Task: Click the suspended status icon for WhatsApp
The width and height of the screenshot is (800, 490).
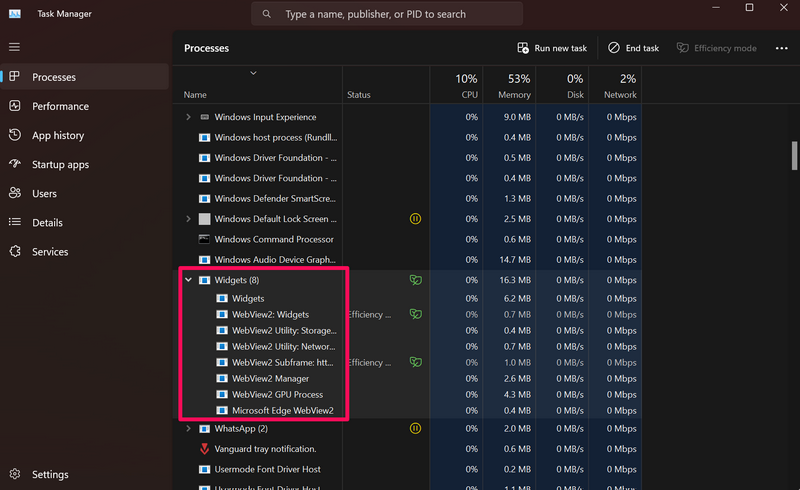Action: pos(415,429)
